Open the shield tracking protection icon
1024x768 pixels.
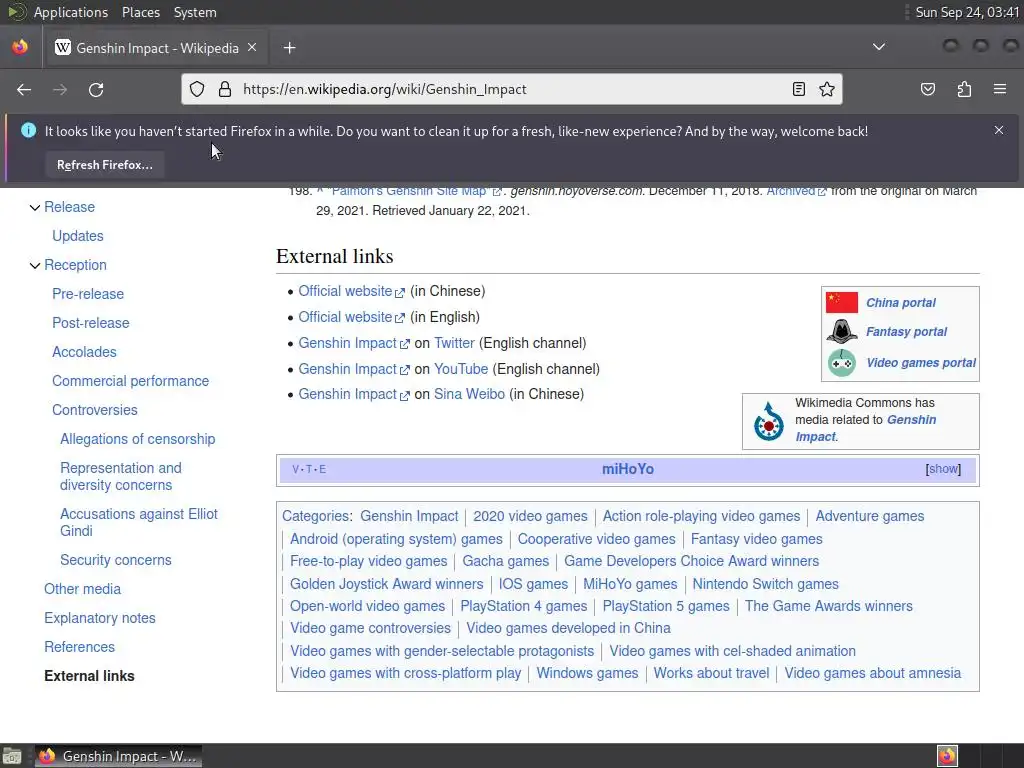(x=197, y=89)
